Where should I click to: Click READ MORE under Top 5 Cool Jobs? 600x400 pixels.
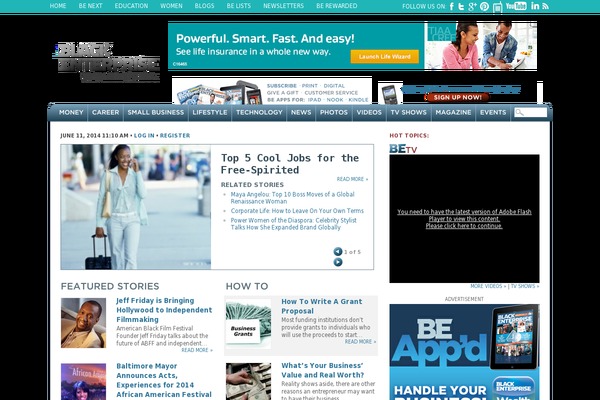click(x=352, y=179)
